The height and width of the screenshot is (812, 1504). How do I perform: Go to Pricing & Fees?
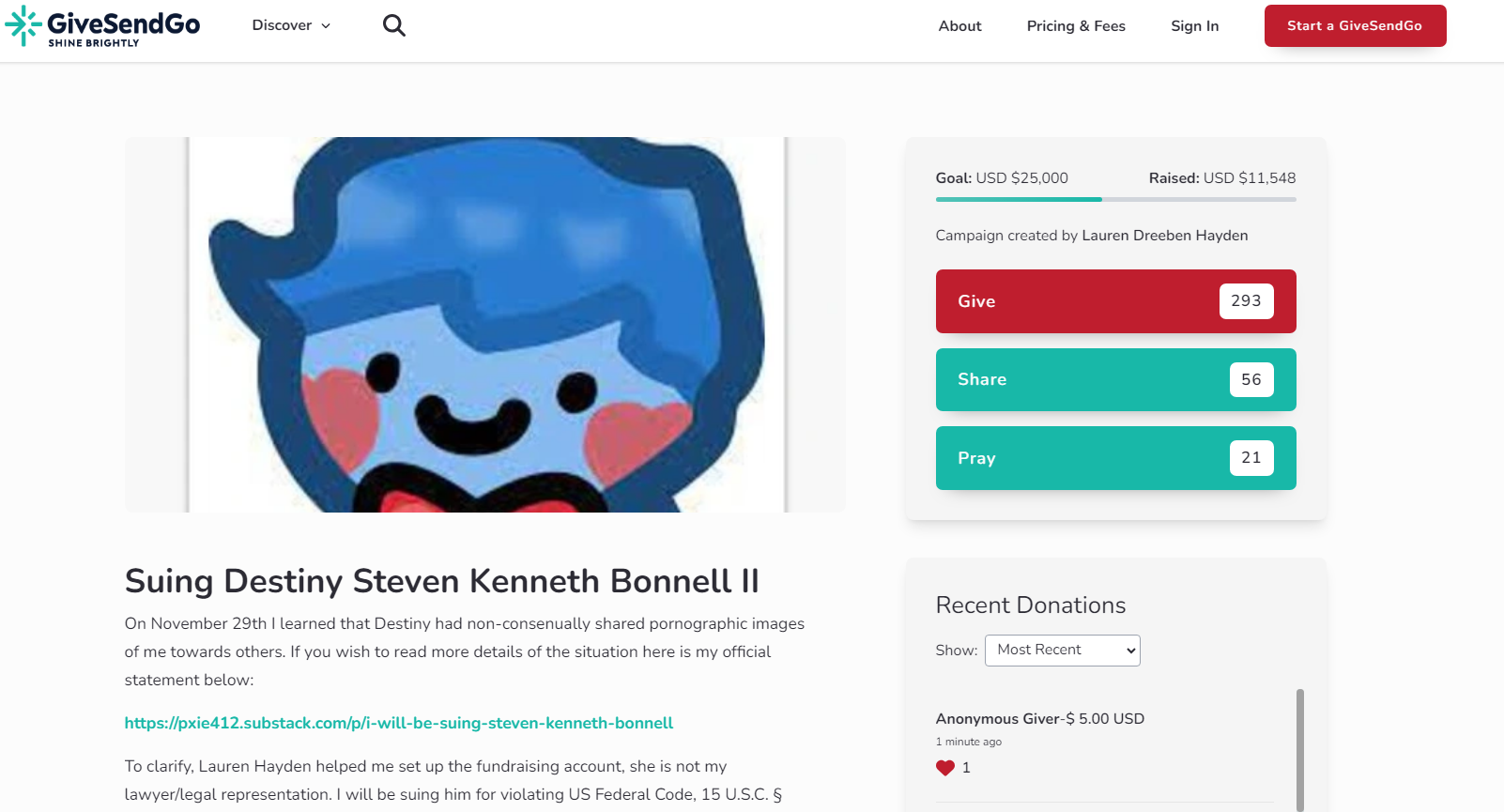click(1076, 26)
